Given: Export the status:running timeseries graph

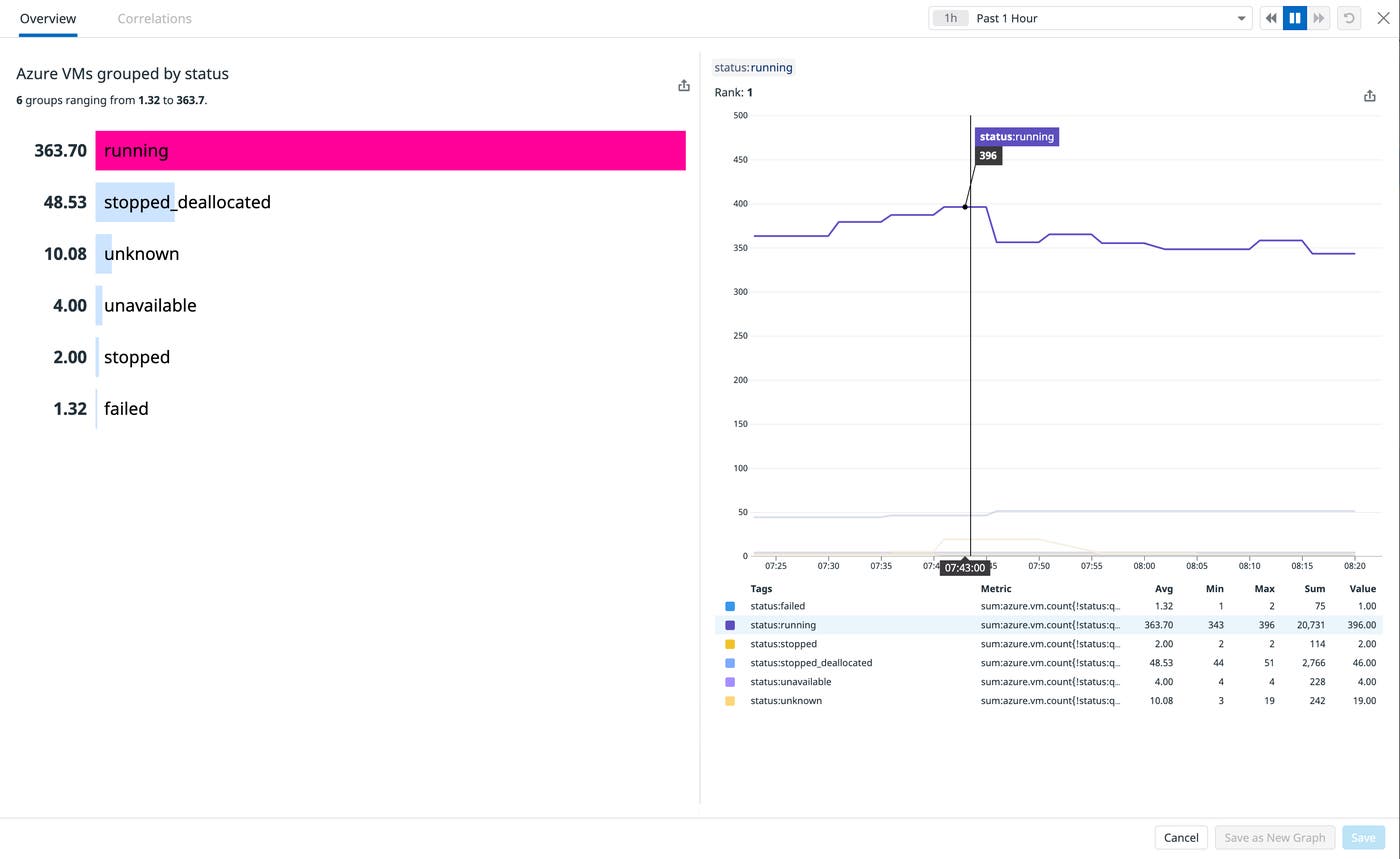Looking at the screenshot, I should [x=1369, y=96].
